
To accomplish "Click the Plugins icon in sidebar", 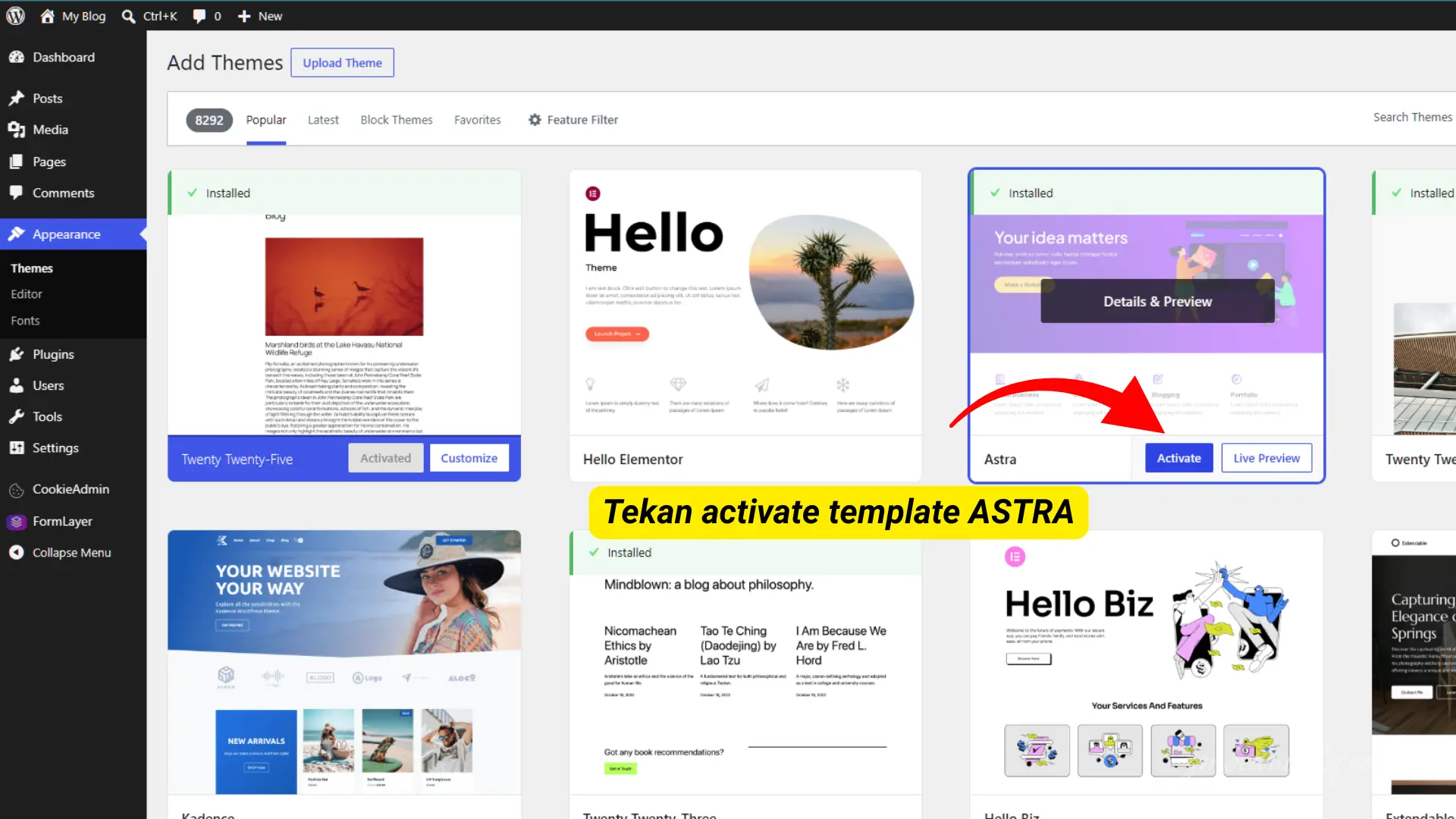I will pos(17,354).
